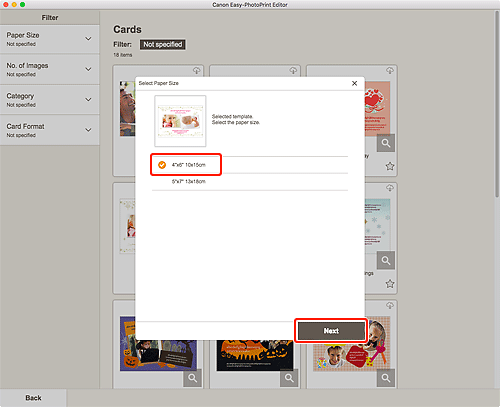Open the purple Halloween card template

(158, 355)
